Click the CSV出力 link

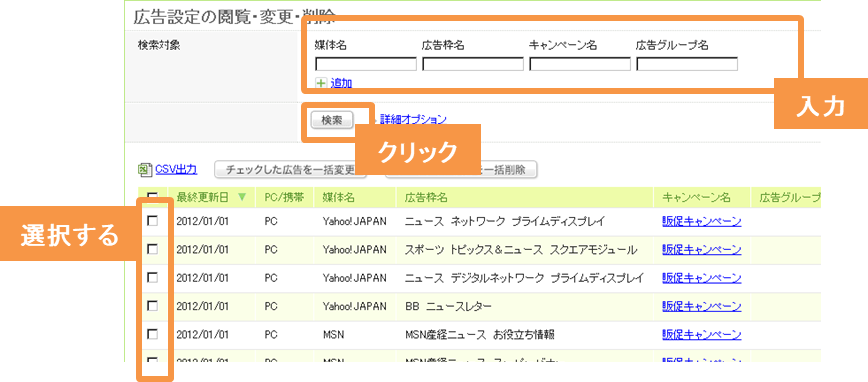175,169
